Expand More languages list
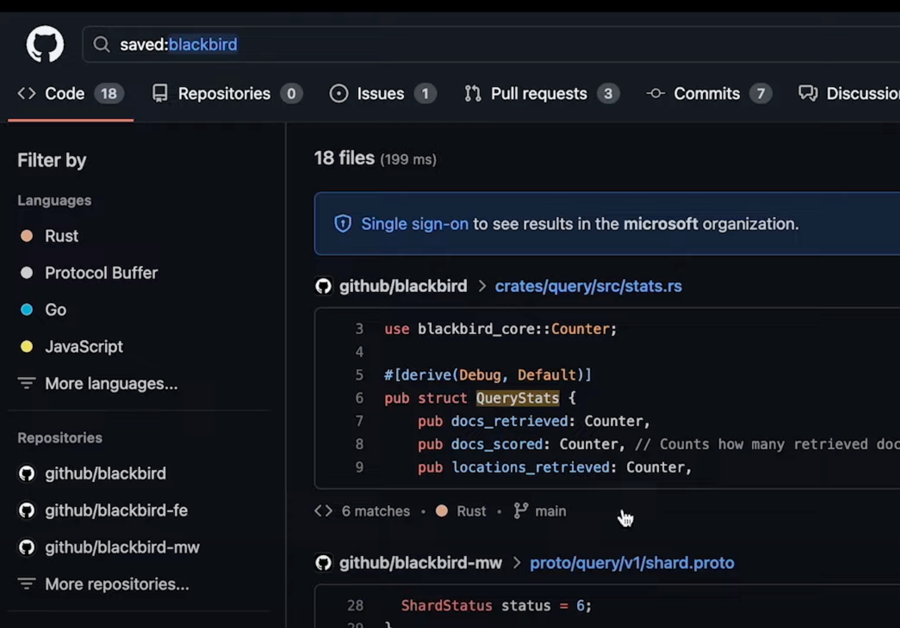Viewport: 900px width, 628px height. tap(110, 384)
